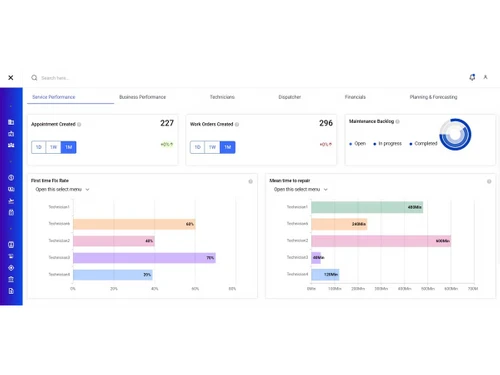Open the clipboard icon in the sidebar
This screenshot has height=375, width=500.
click(11, 212)
